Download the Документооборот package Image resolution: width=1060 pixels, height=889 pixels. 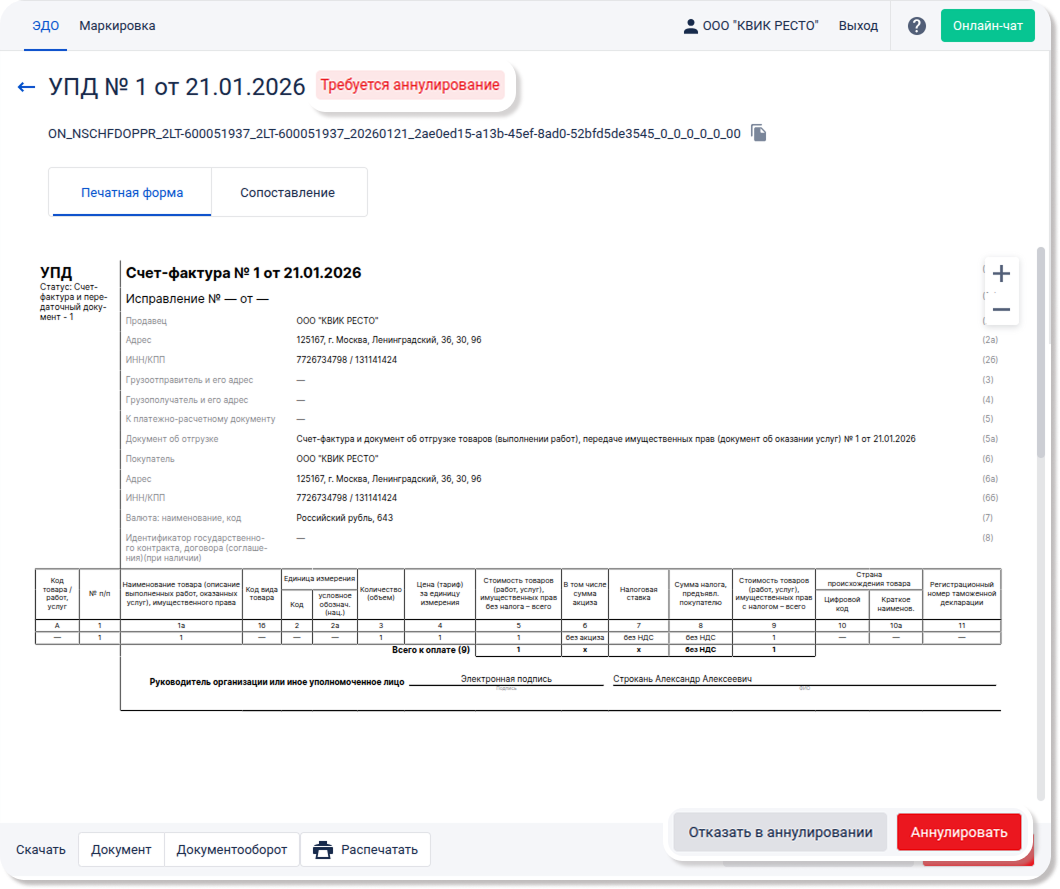[x=232, y=850]
